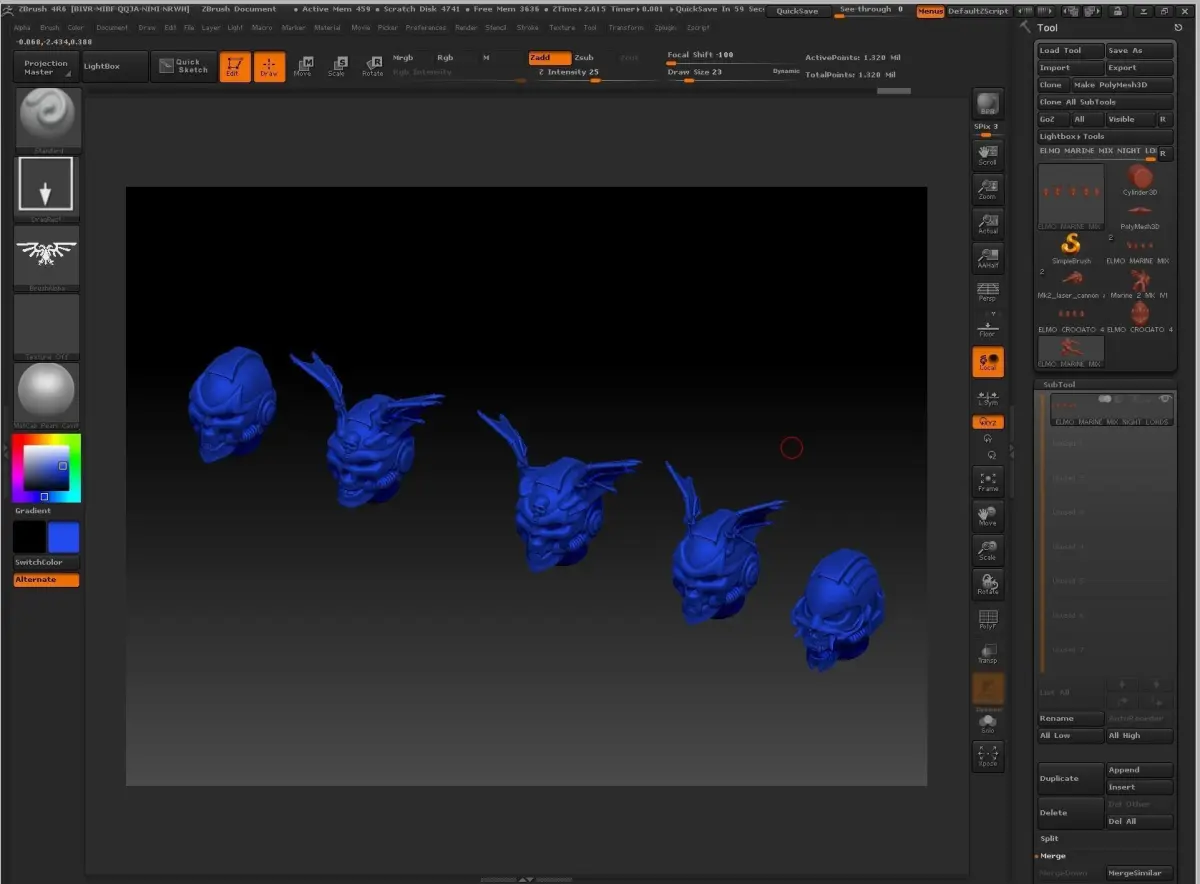Toggle Local transformations button
Image resolution: width=1200 pixels, height=884 pixels.
[x=988, y=362]
